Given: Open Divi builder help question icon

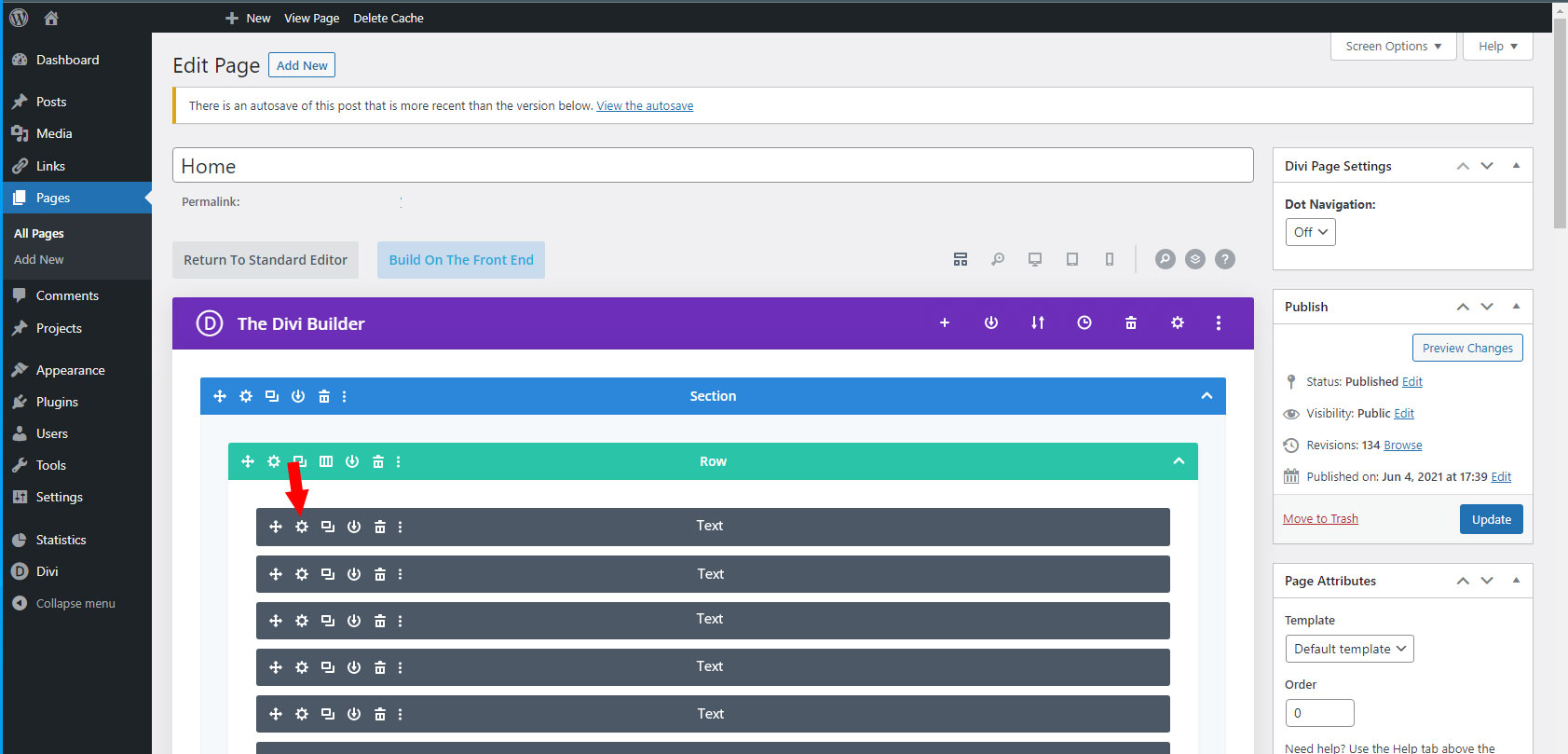Looking at the screenshot, I should coord(1225,259).
